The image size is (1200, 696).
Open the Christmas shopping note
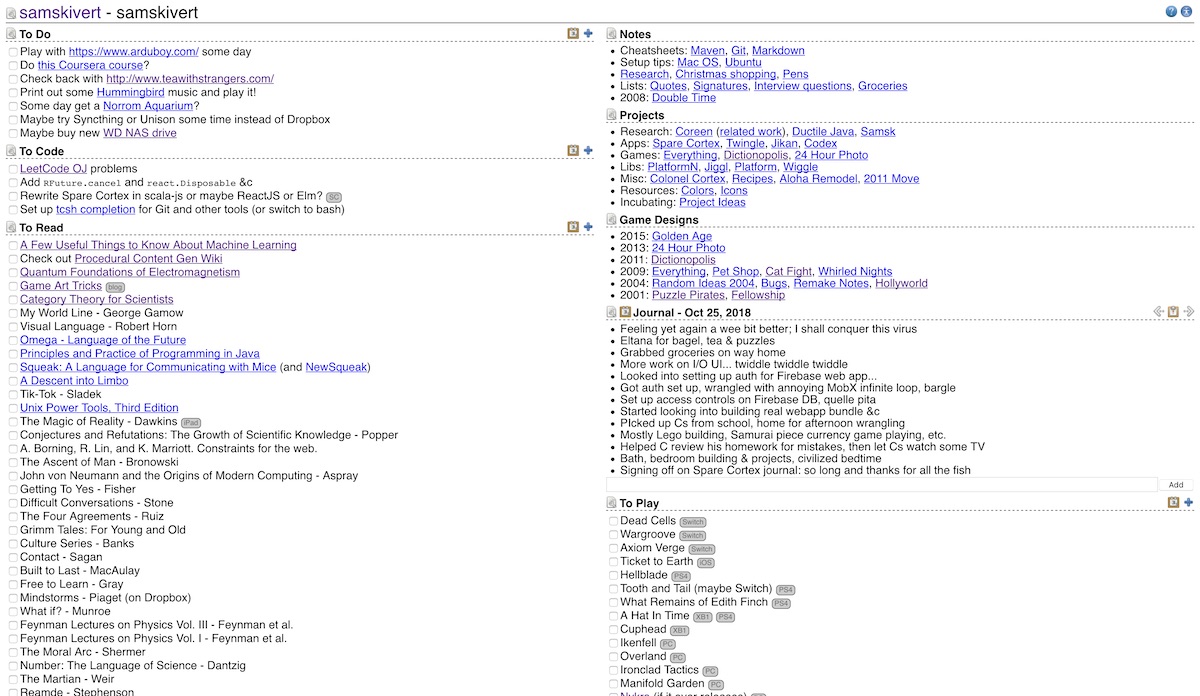[x=726, y=74]
